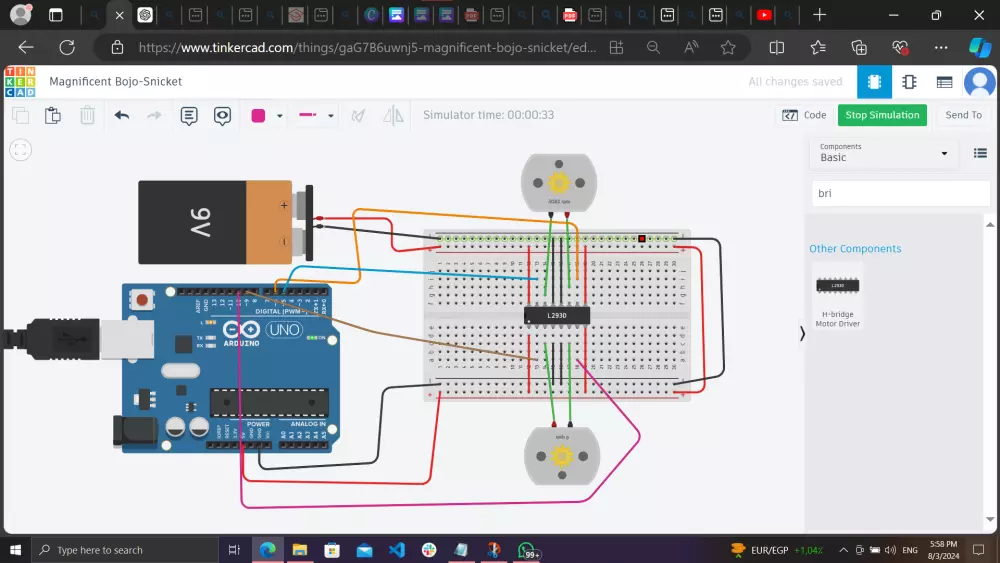Expand the wire color dropdown arrow
The width and height of the screenshot is (1000, 563).
coord(280,116)
